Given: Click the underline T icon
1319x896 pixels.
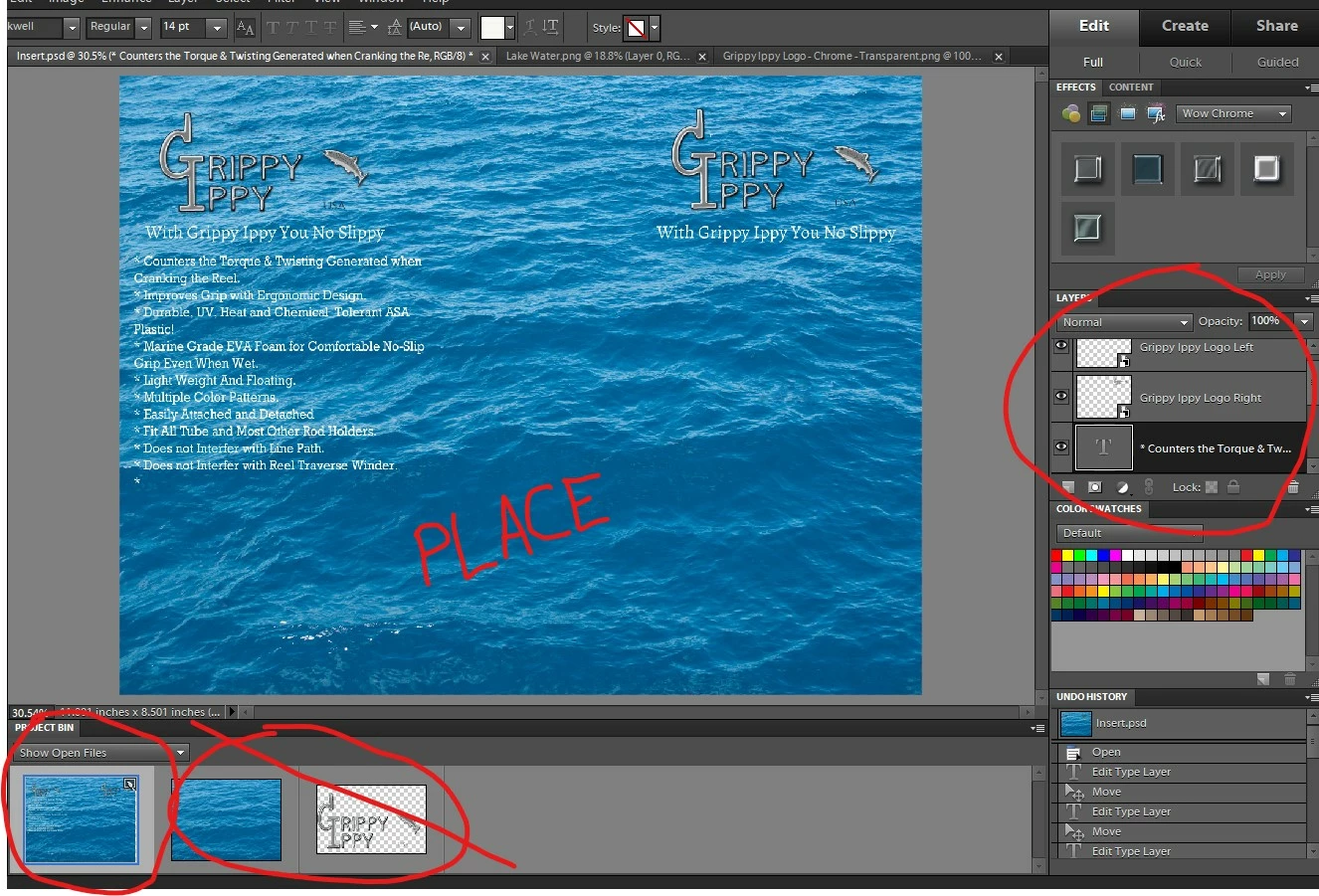Looking at the screenshot, I should pos(311,28).
